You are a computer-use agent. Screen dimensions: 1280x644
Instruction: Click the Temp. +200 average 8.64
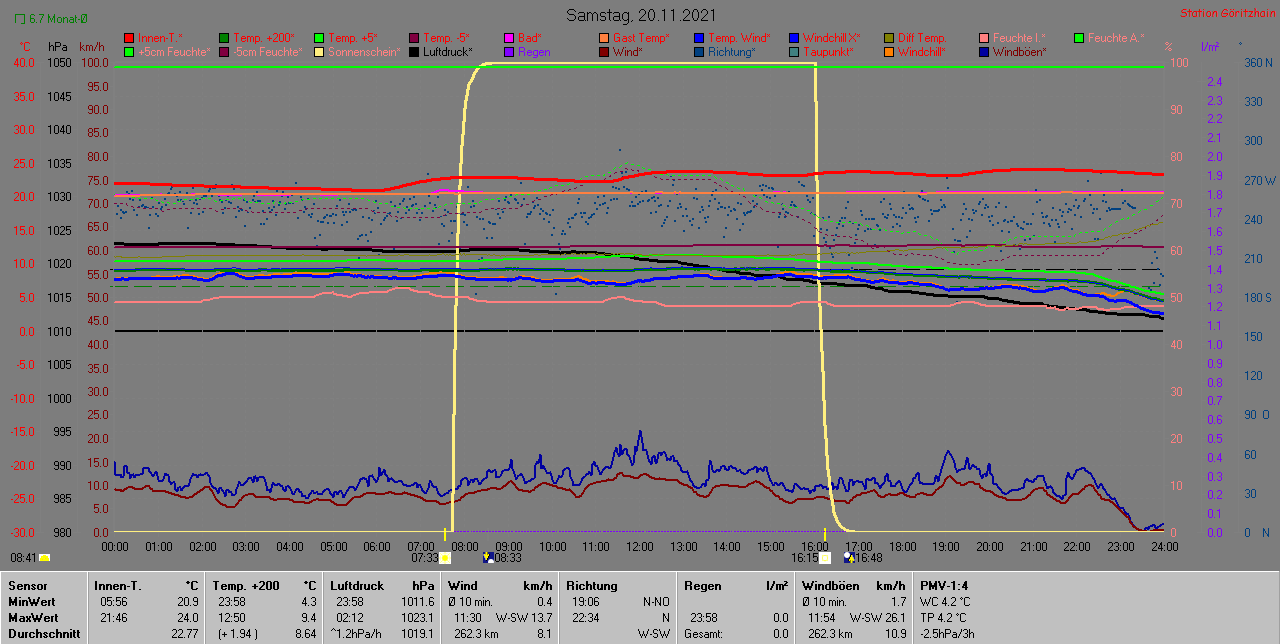click(x=304, y=634)
